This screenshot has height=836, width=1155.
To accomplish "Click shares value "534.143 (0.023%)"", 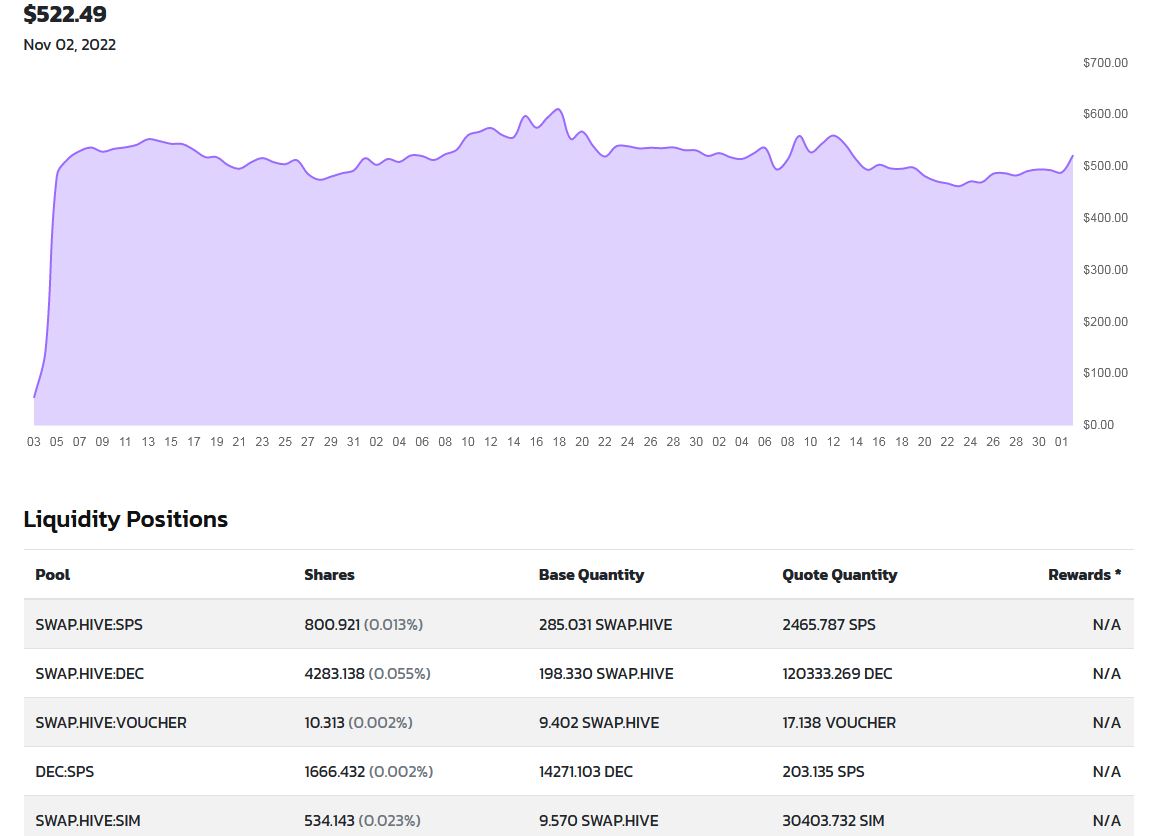I will [x=362, y=821].
